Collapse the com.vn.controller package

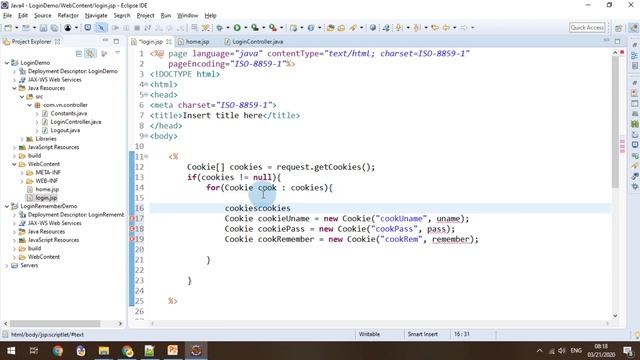(29, 105)
